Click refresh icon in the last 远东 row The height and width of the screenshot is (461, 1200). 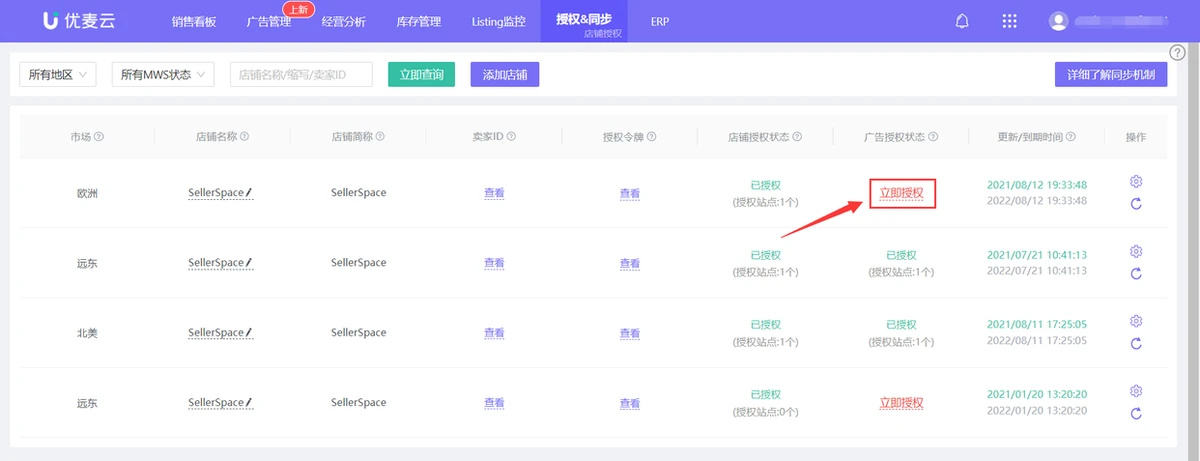coord(1136,414)
